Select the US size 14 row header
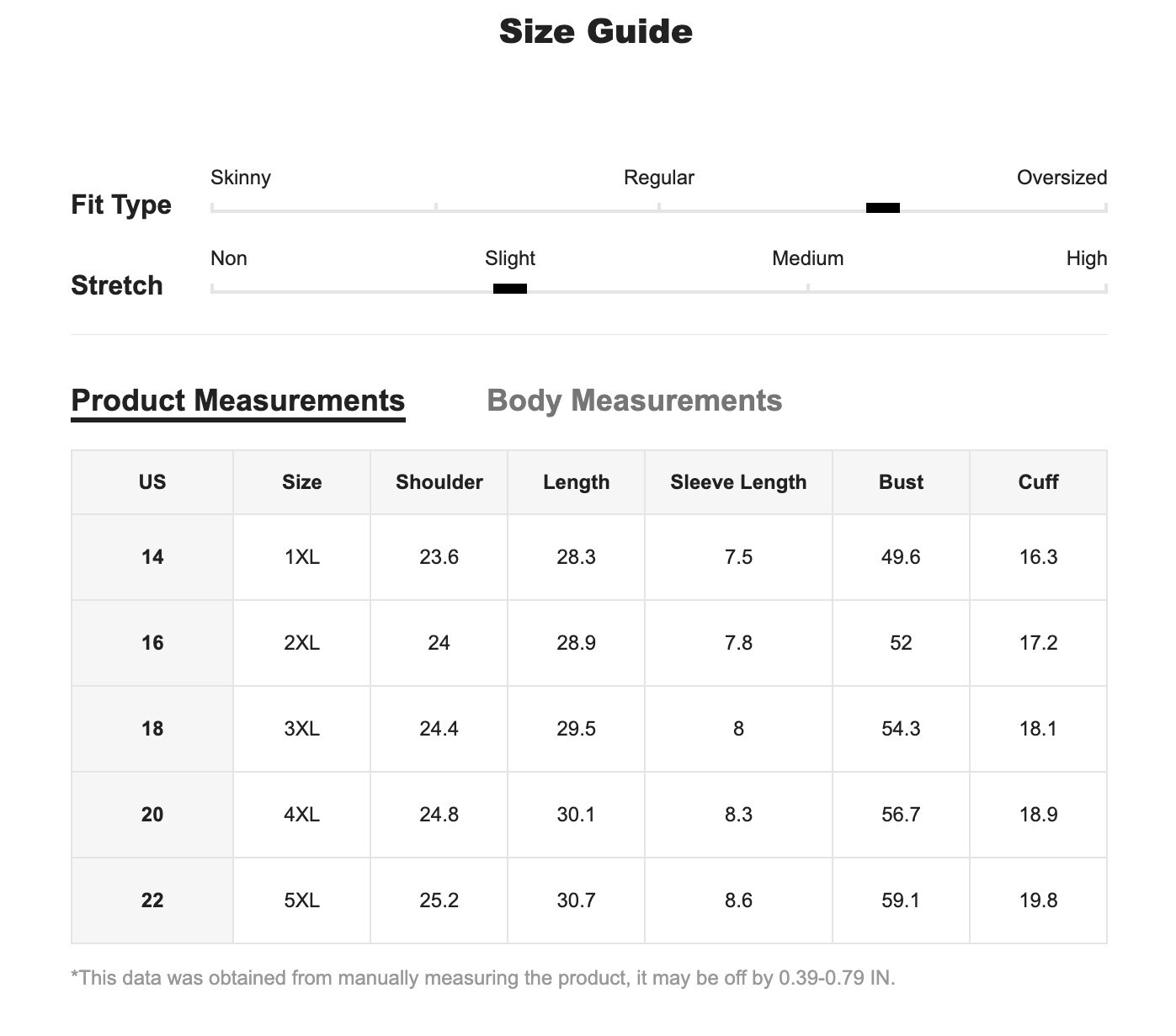This screenshot has width=1176, height=1036. [x=152, y=557]
